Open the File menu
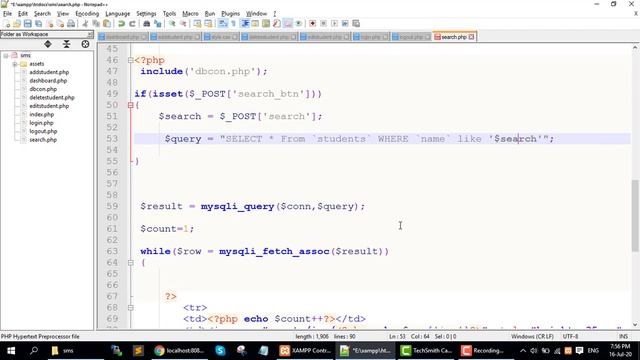 click(x=7, y=13)
